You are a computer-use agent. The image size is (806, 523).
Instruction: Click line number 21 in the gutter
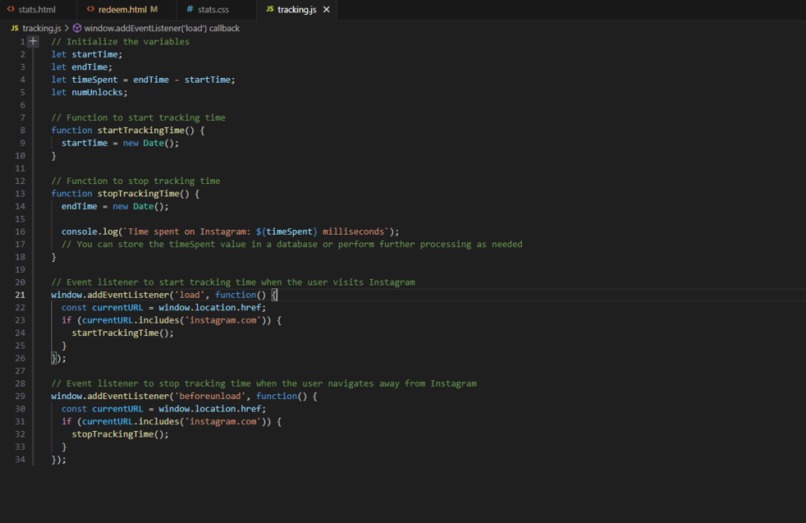(x=20, y=295)
